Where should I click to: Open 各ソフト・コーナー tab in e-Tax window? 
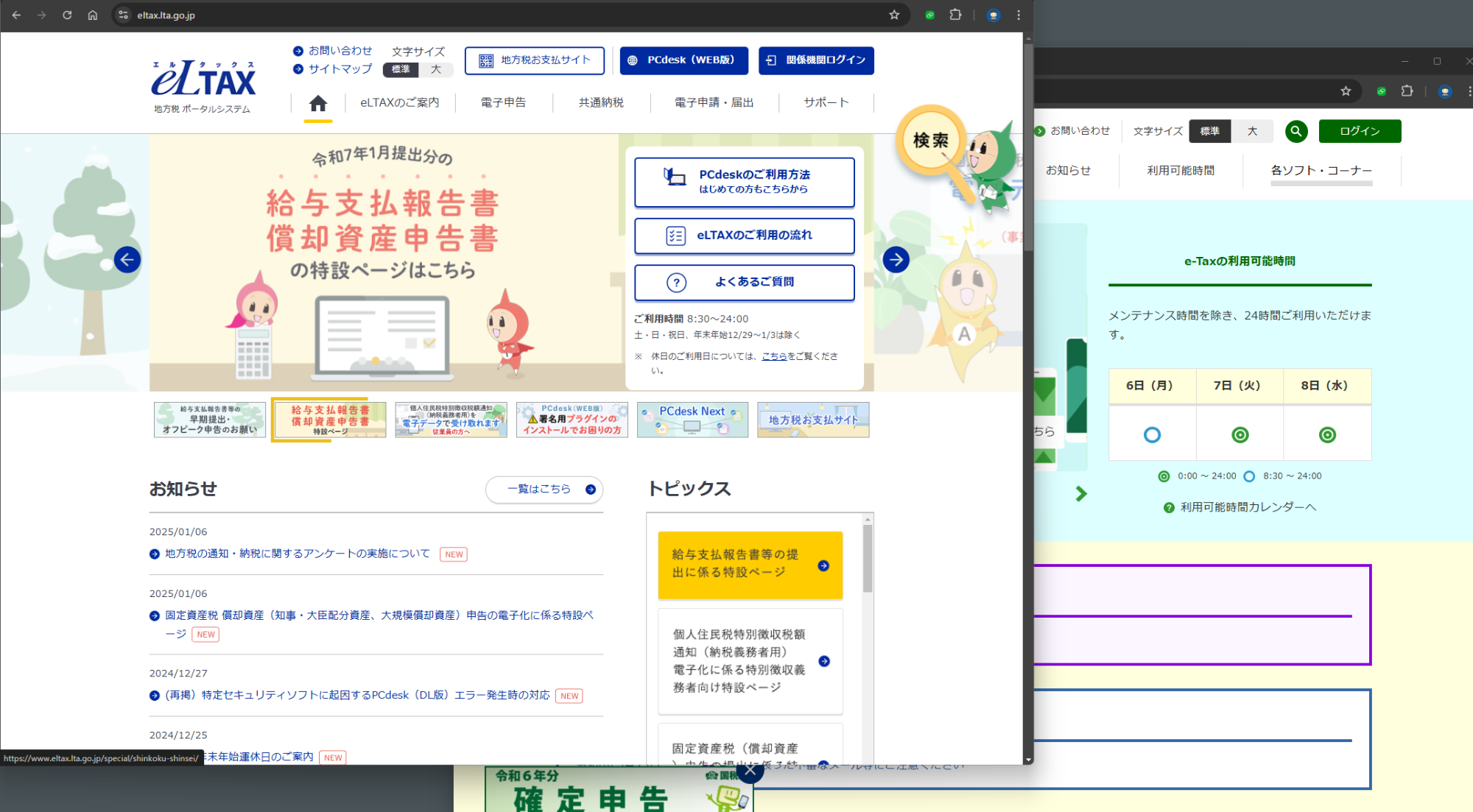pyautogui.click(x=1321, y=170)
